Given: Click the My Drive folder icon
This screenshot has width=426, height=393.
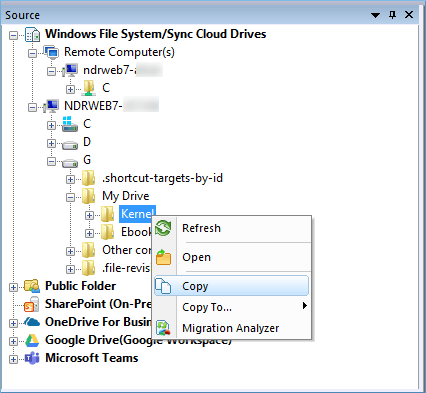Looking at the screenshot, I should (89, 196).
